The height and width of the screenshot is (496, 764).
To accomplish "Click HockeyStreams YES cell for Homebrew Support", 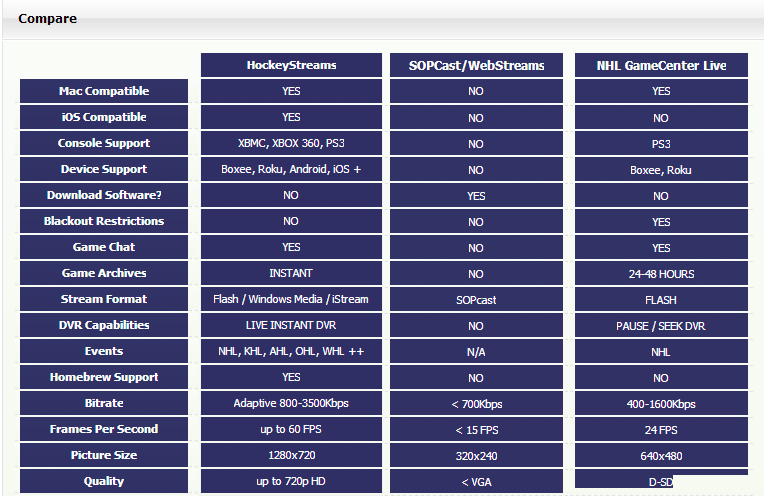I will click(291, 377).
